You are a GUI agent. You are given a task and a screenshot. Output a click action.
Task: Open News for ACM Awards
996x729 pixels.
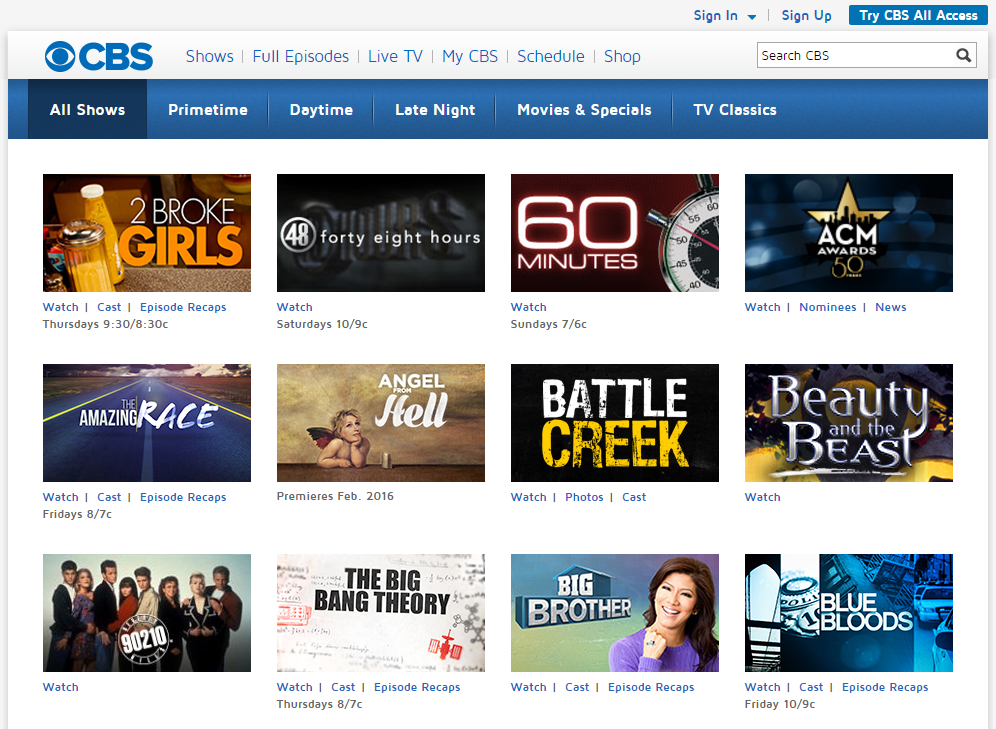[x=891, y=307]
